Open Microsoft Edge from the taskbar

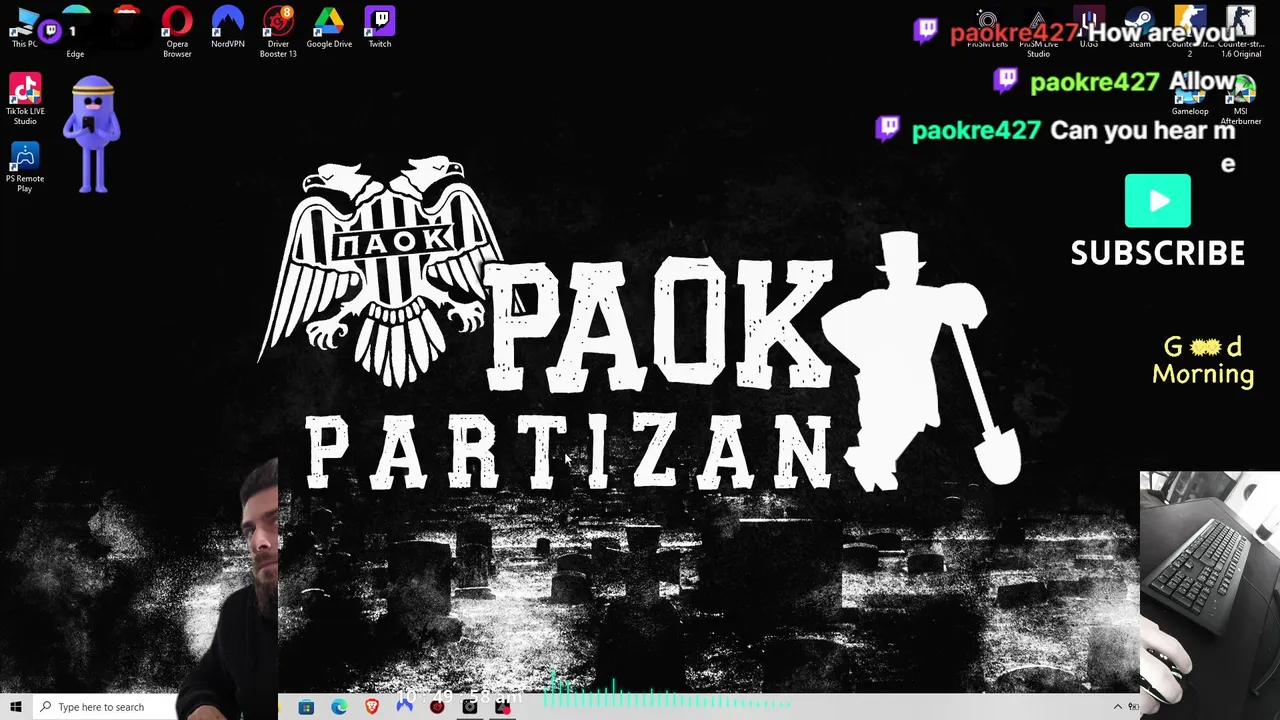[339, 707]
